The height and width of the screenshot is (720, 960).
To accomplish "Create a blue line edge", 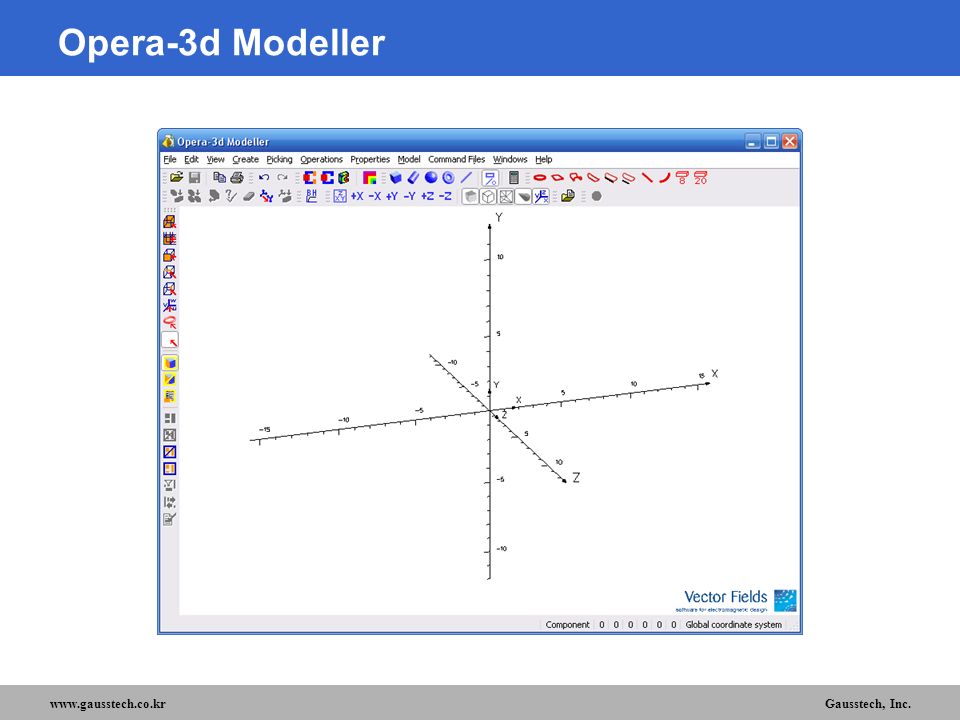I will [x=467, y=178].
